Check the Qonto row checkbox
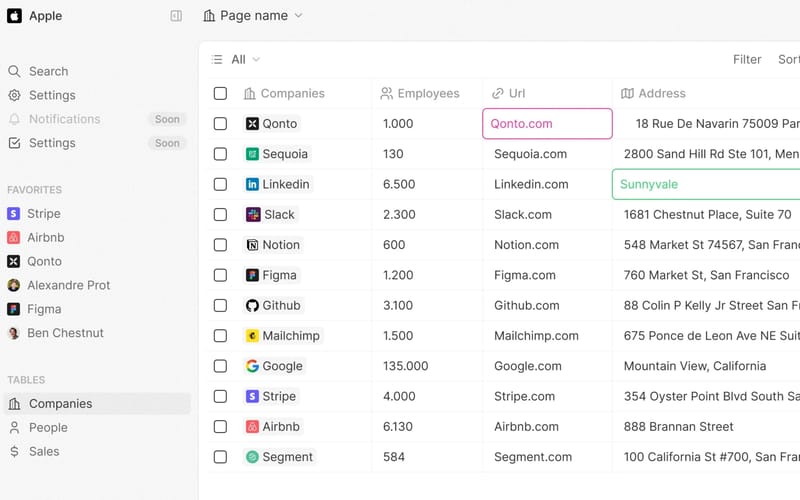This screenshot has width=800, height=500. click(220, 123)
